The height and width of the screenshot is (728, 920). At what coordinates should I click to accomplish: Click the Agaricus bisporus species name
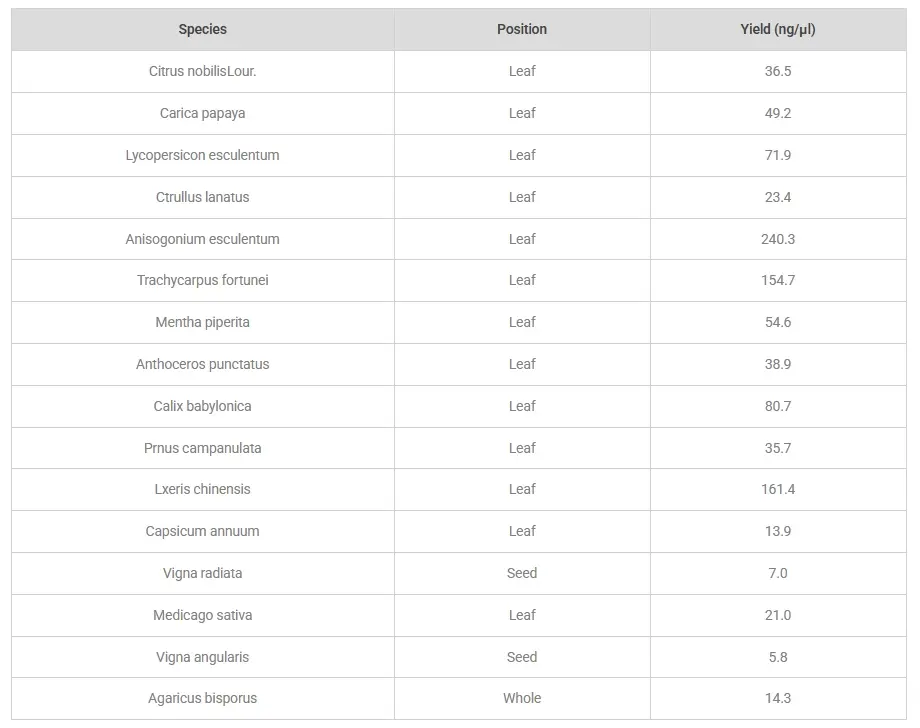tap(202, 698)
